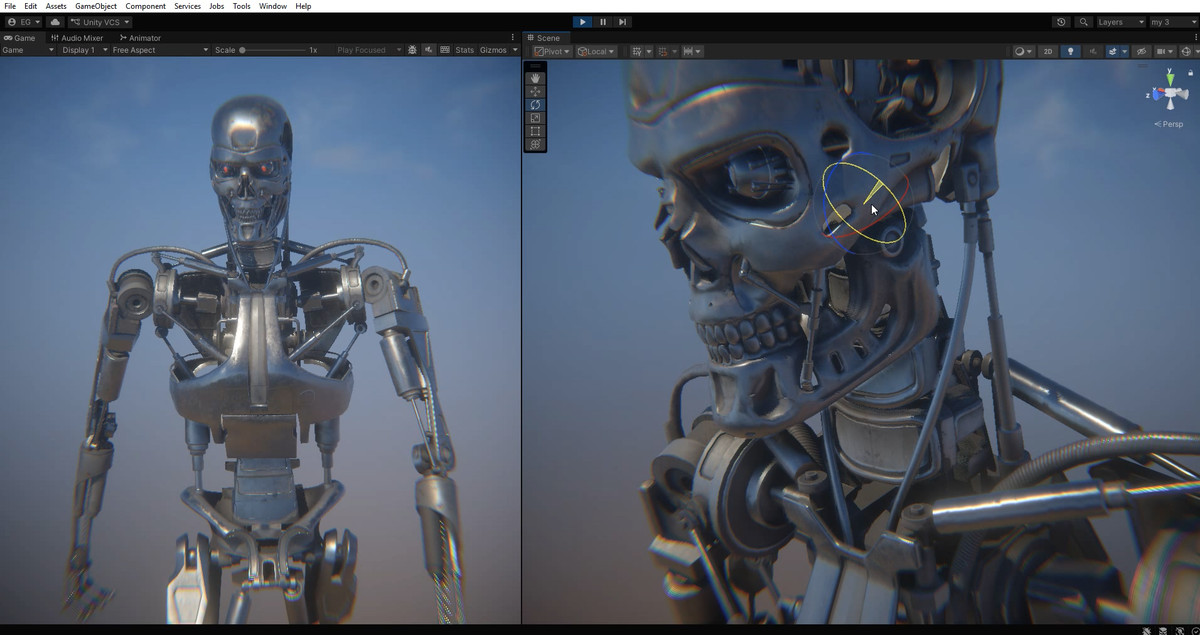Screen dimensions: 1200x635
Task: Open the global Search magnifier icon
Action: (x=1083, y=22)
